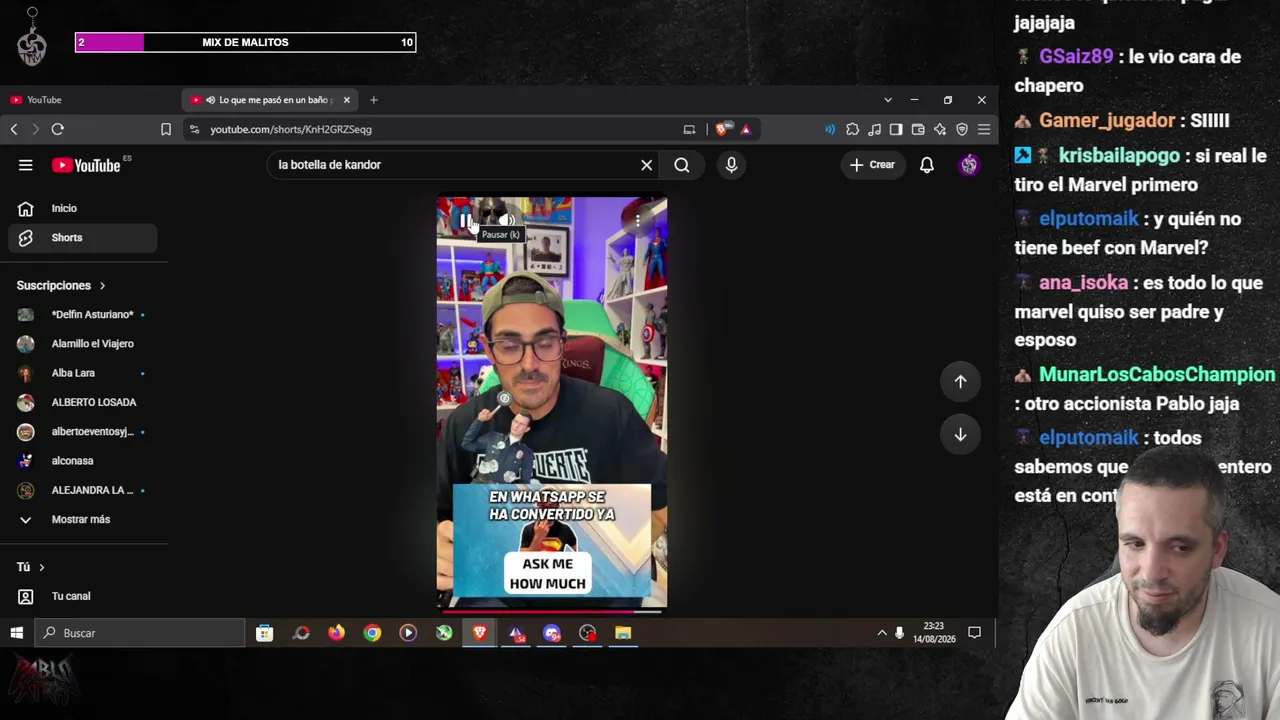Open the tab search dropdown chevron
1280x720 pixels.
coord(888,100)
